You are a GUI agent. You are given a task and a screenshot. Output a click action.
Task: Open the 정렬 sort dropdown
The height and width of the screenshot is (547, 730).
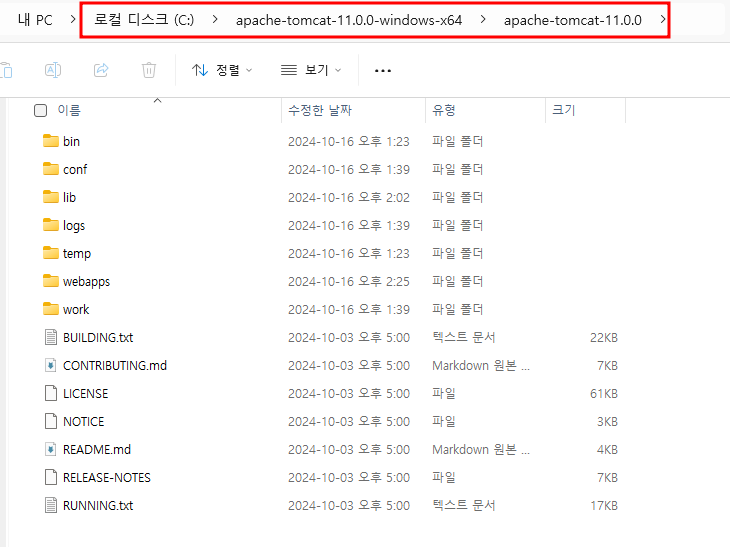222,70
